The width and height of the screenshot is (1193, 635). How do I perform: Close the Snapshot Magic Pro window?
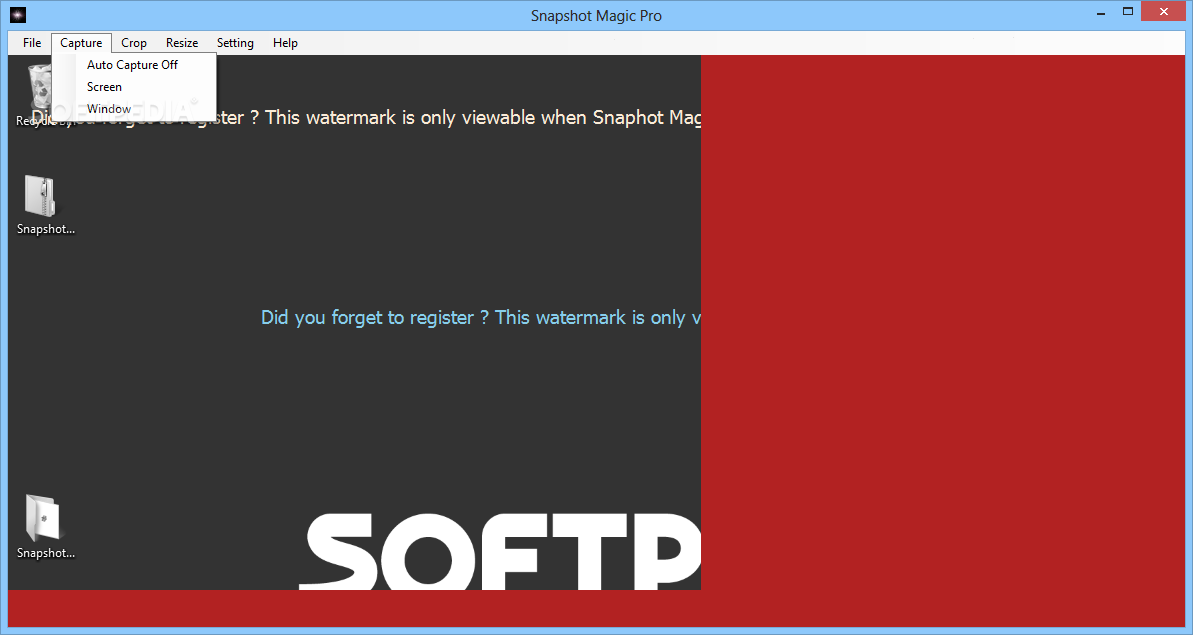tap(1163, 11)
